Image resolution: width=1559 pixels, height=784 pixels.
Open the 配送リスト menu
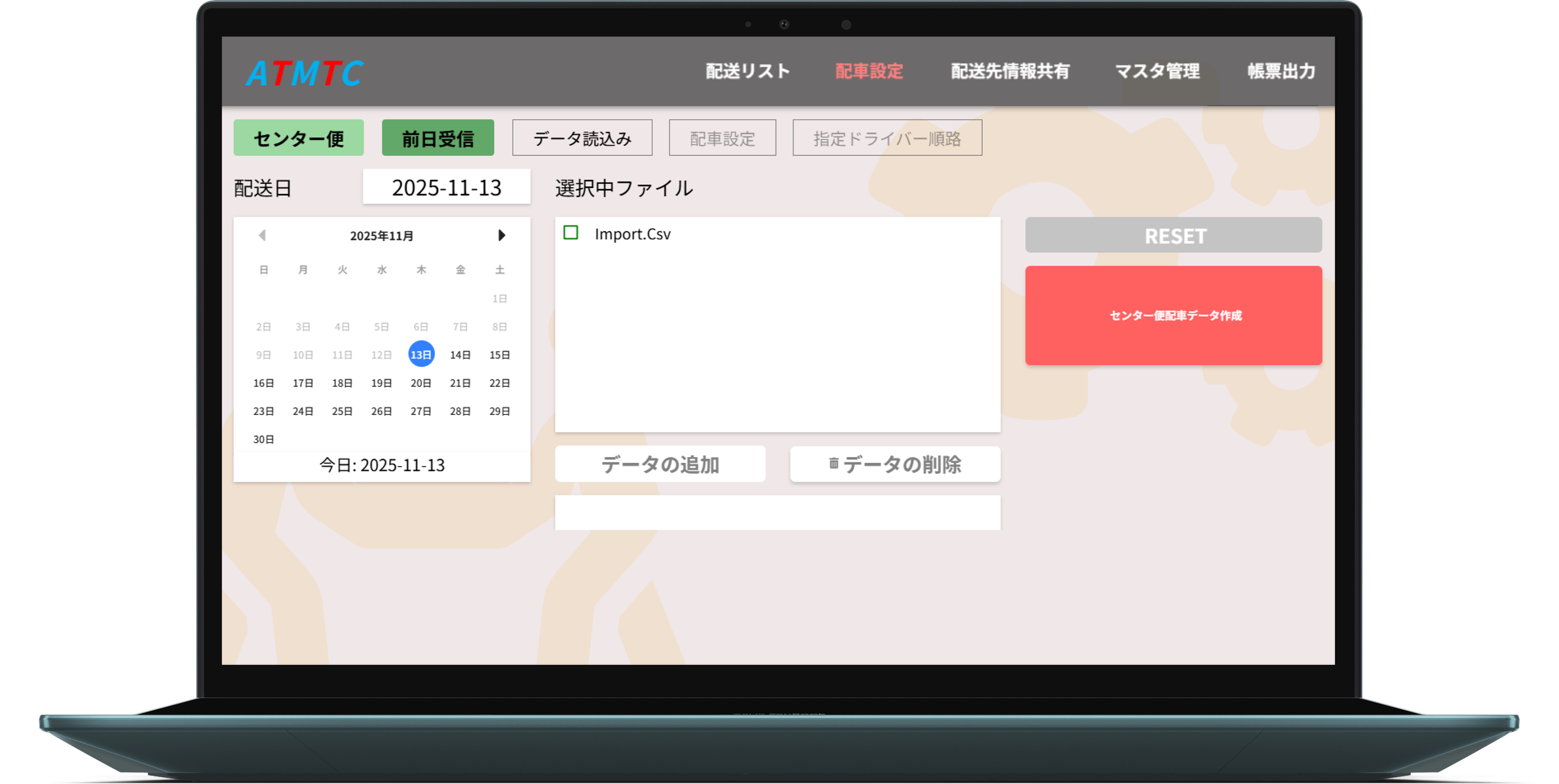(x=748, y=72)
